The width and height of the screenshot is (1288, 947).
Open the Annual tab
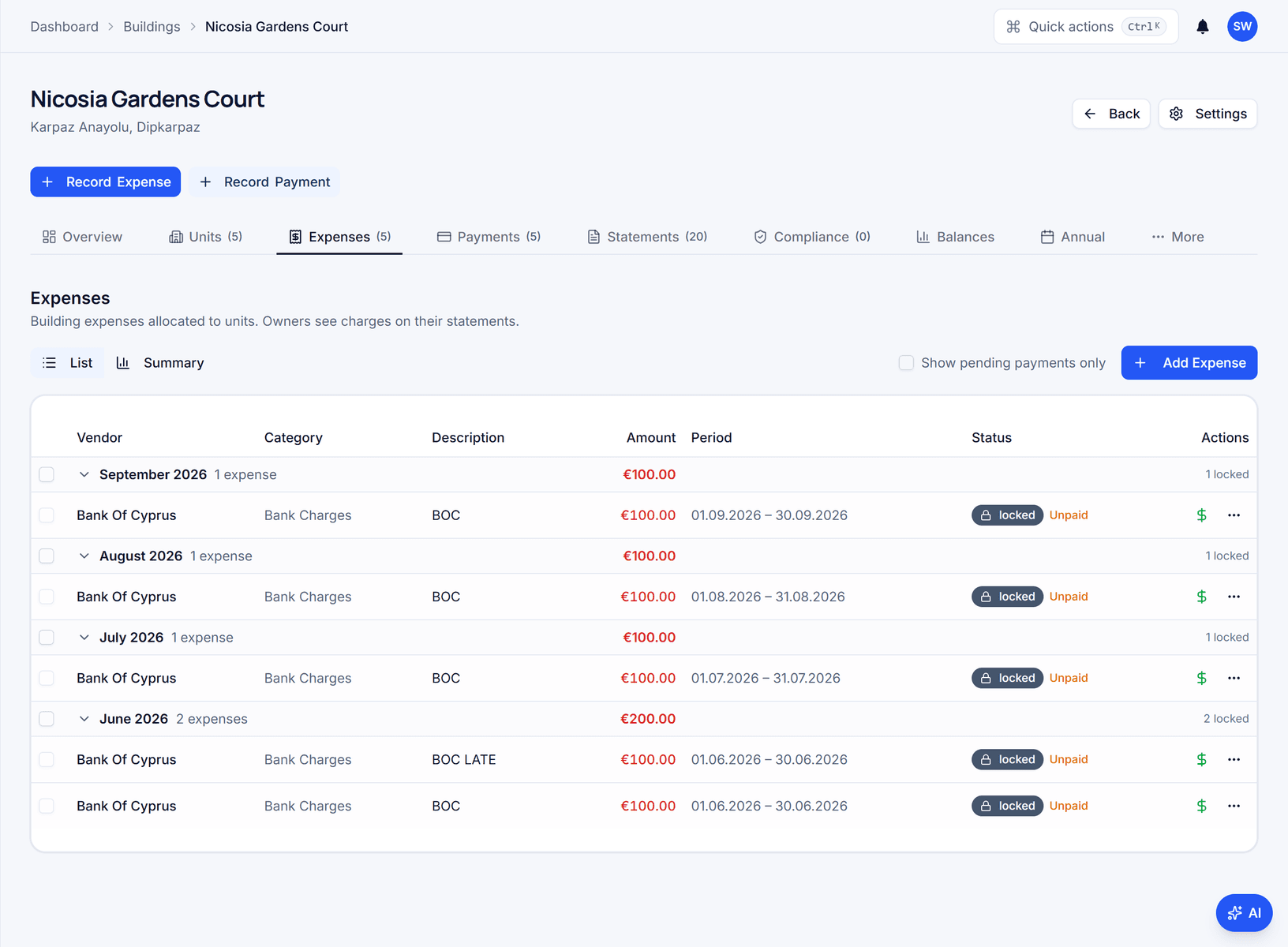[x=1073, y=237]
